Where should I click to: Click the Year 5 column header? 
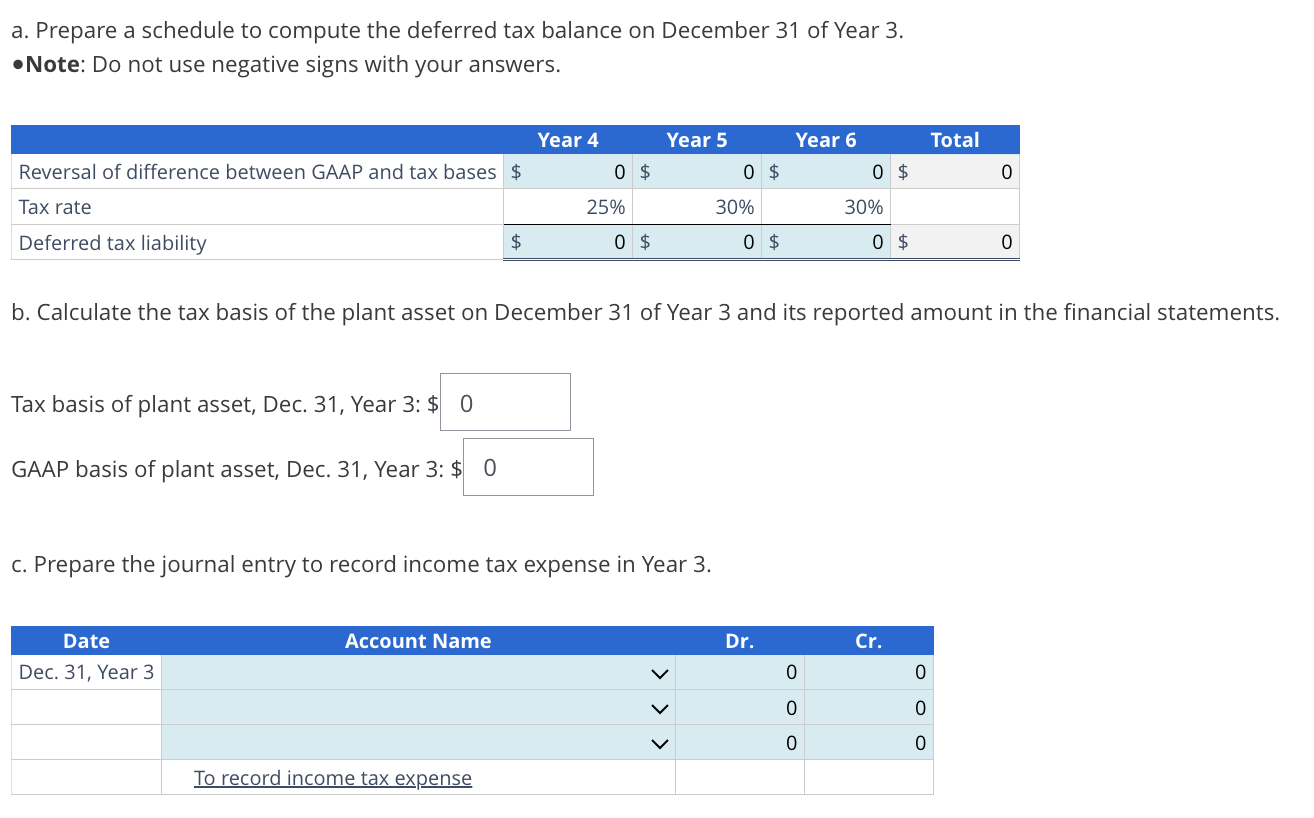[697, 140]
